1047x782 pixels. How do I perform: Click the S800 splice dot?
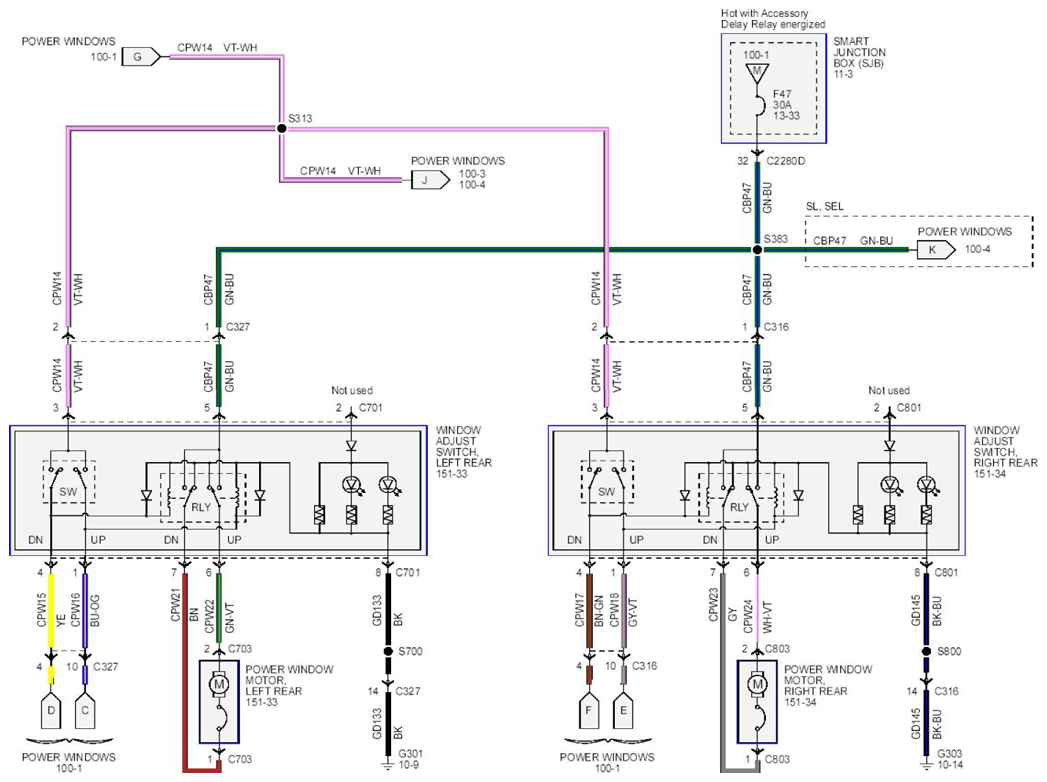926,651
